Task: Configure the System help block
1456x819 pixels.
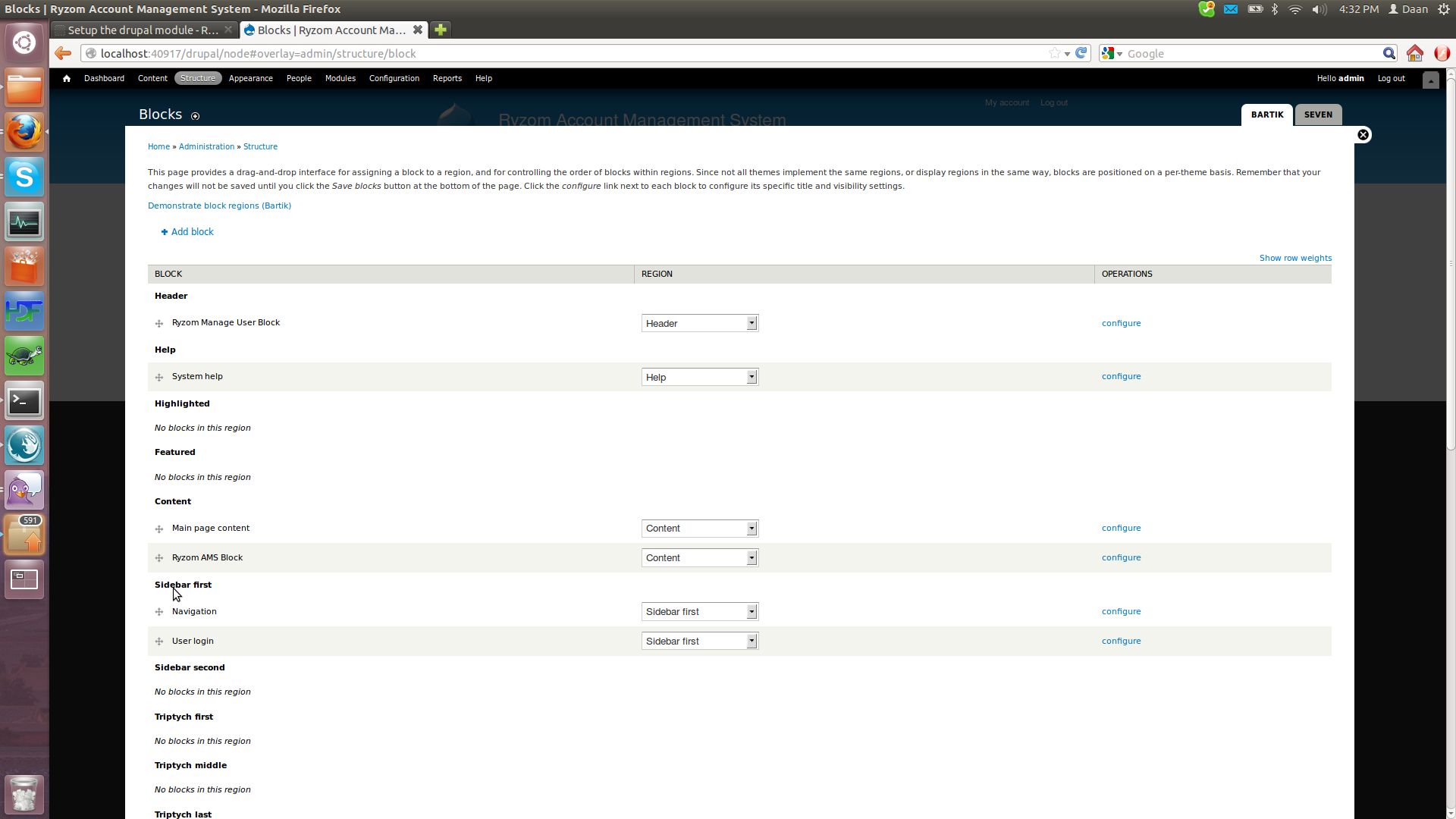Action: point(1121,376)
